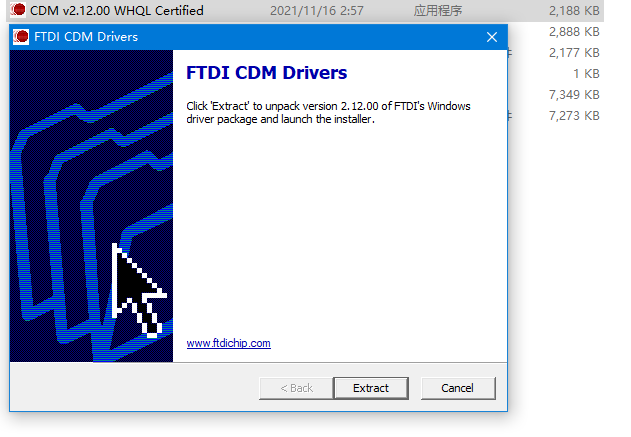Image resolution: width=631 pixels, height=437 pixels.
Task: Click the dialog title bar text
Action: [x=86, y=37]
